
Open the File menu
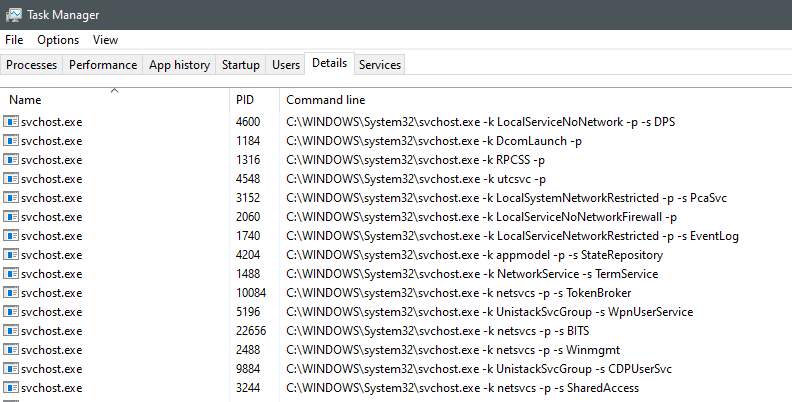pyautogui.click(x=14, y=40)
